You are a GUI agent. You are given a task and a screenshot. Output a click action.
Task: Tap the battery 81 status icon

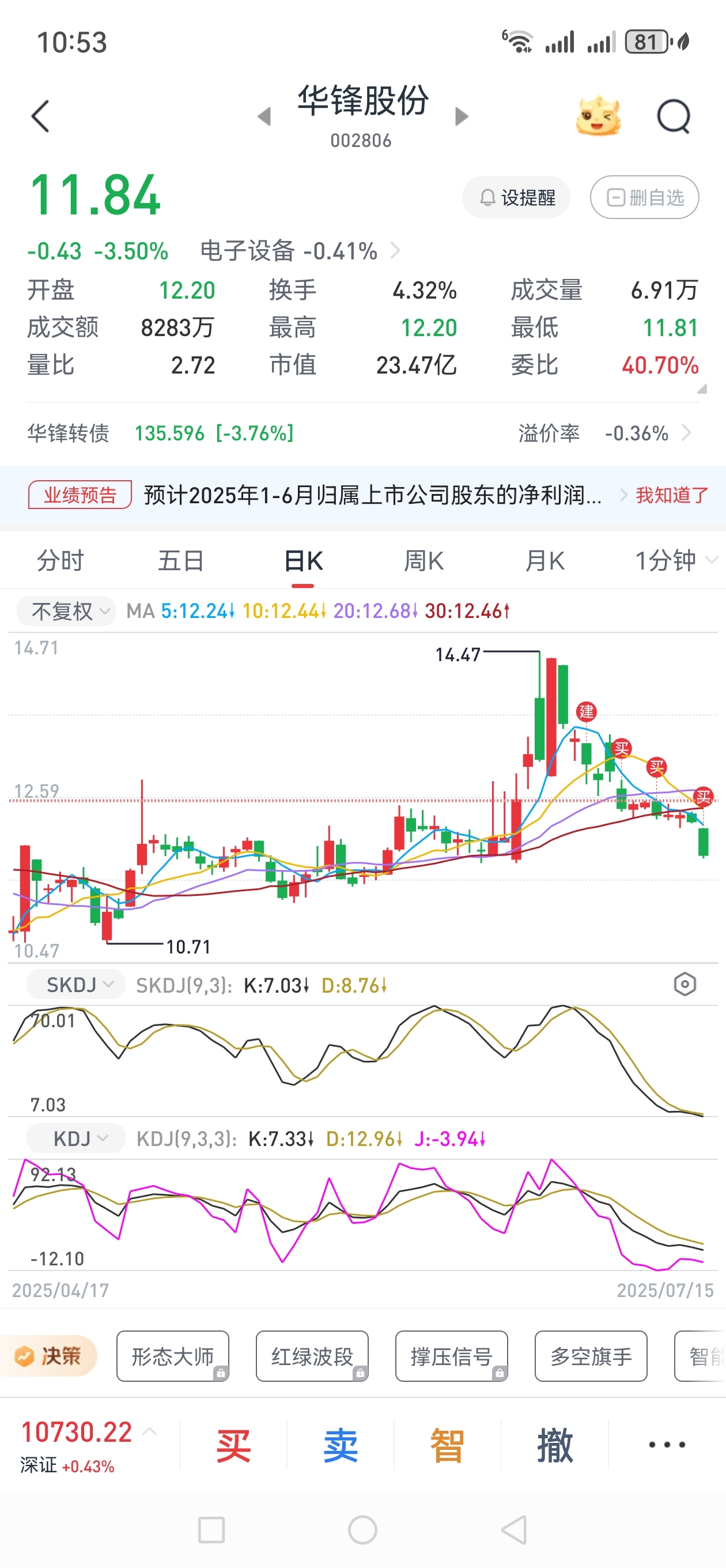649,42
